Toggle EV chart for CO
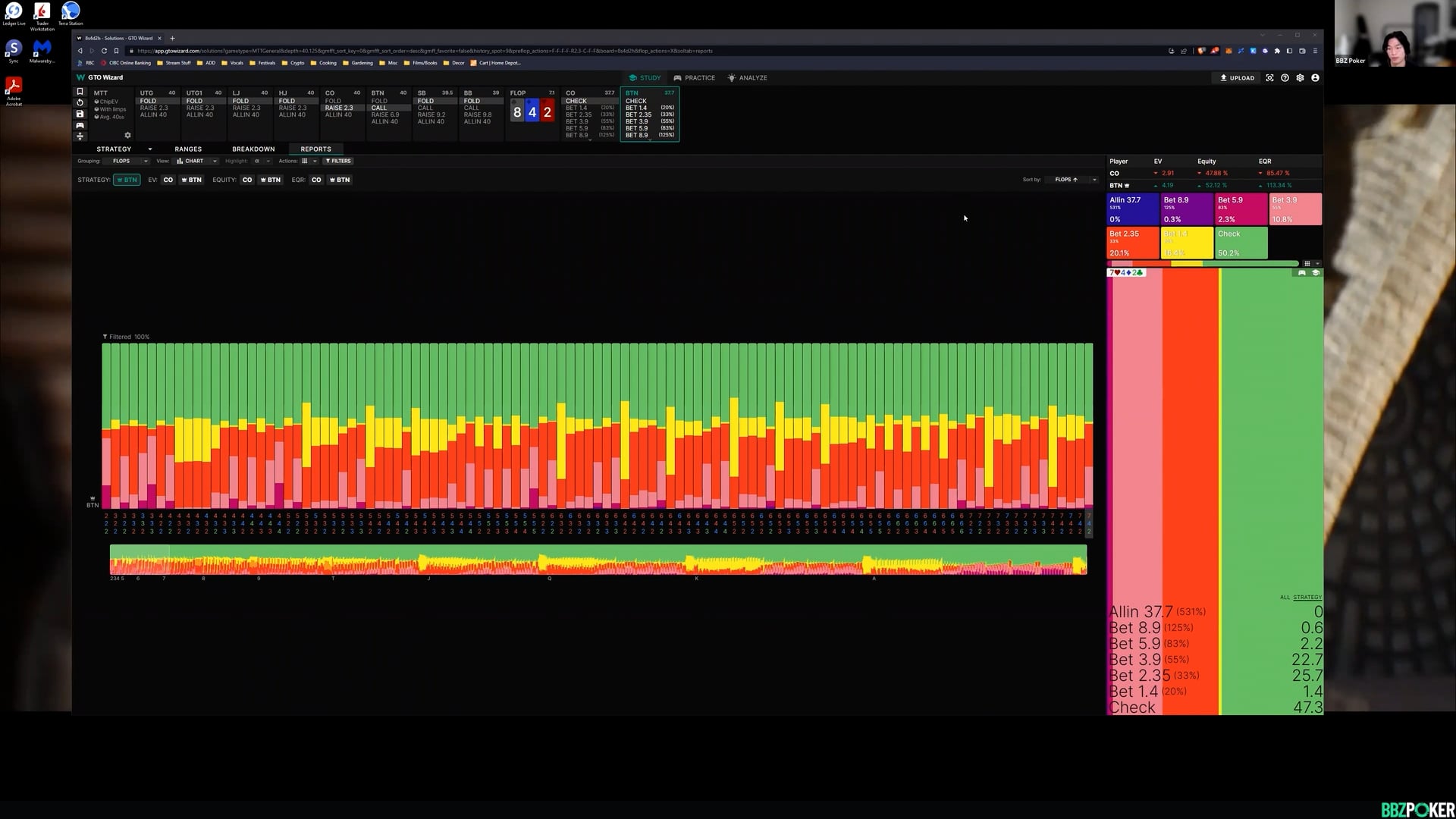 point(168,180)
